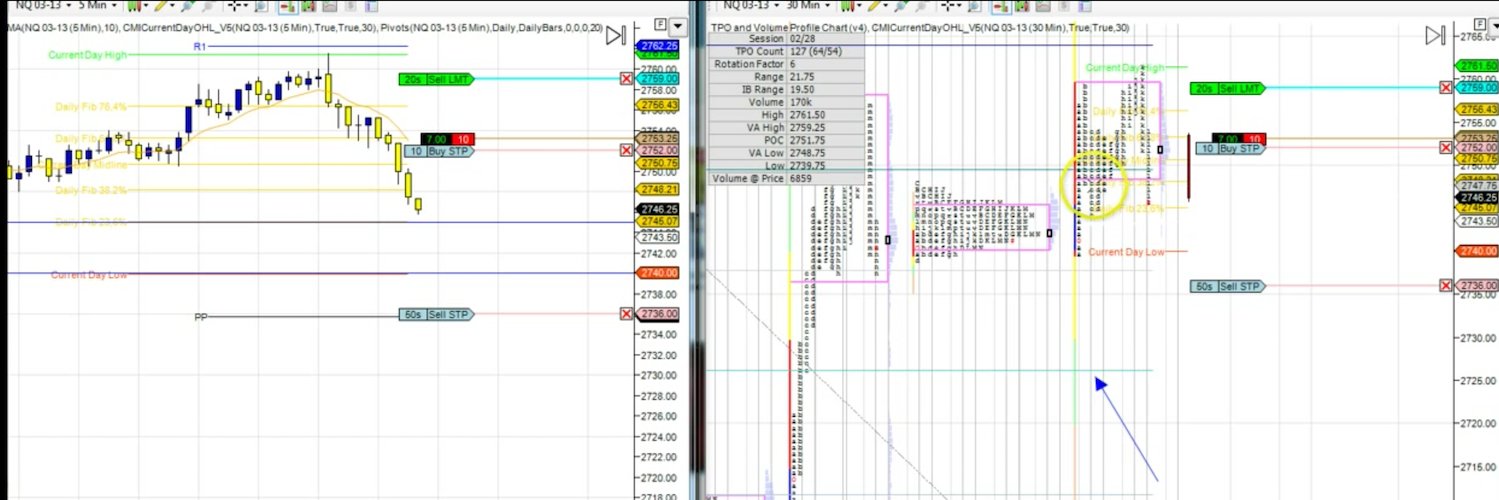
Task: Click zoom in icon in 30 Min chart
Action: [x=901, y=6]
